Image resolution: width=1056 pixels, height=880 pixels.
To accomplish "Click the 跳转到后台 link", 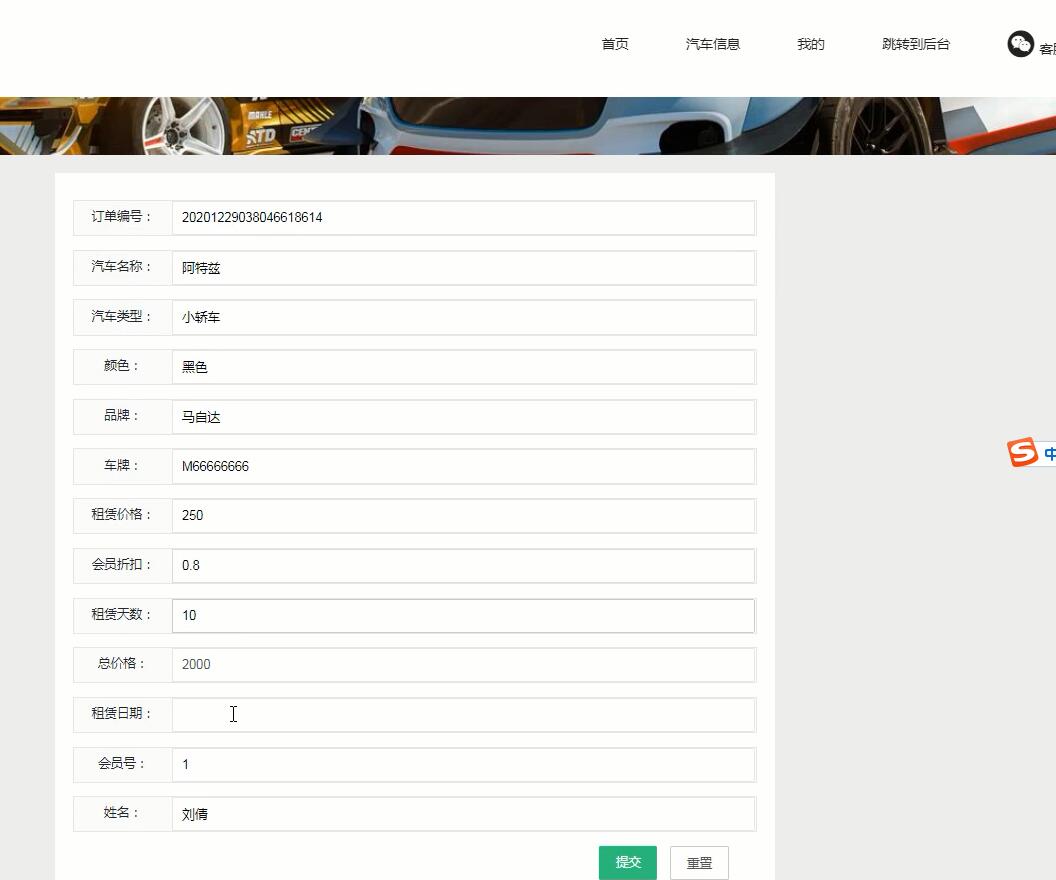I will [916, 44].
